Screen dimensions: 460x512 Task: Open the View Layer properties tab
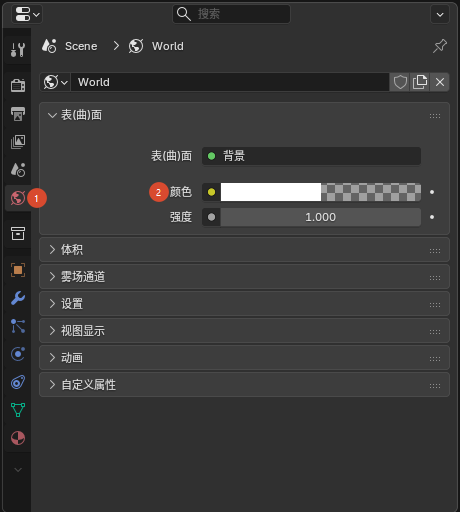pyautogui.click(x=18, y=142)
